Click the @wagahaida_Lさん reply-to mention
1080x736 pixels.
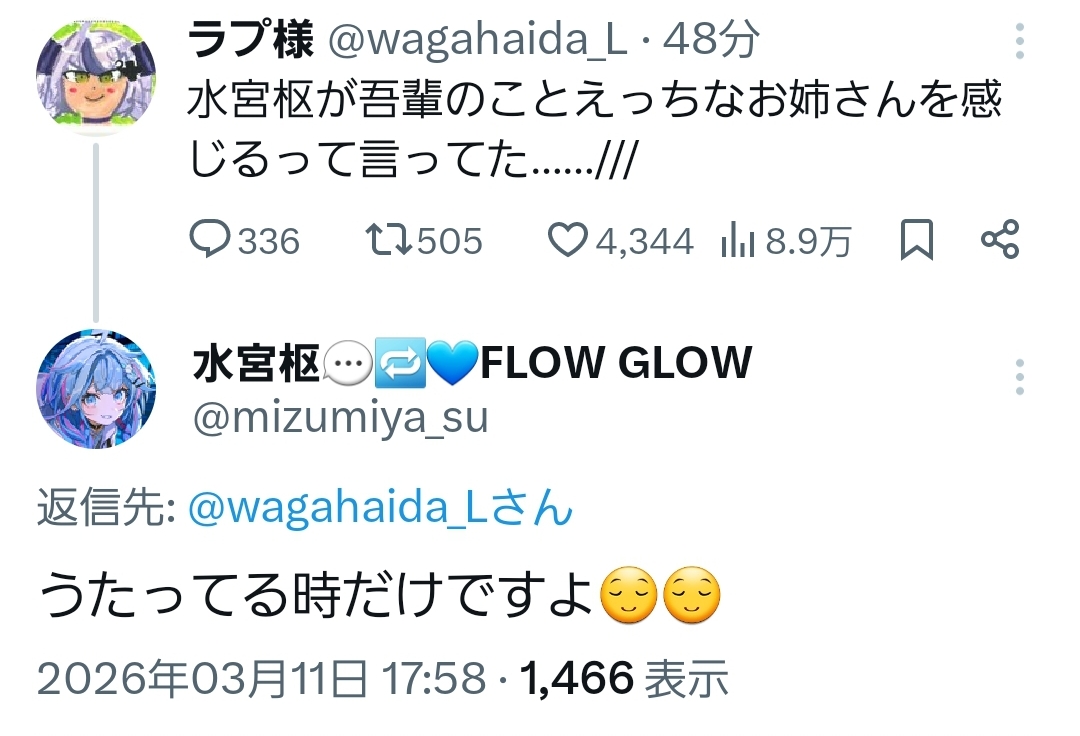[x=380, y=507]
